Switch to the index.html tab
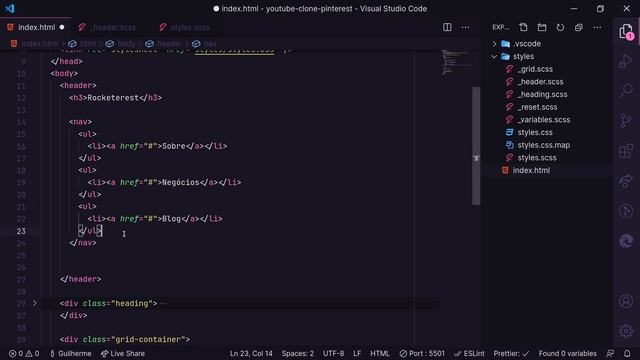This screenshot has height=360, width=640. (x=36, y=27)
